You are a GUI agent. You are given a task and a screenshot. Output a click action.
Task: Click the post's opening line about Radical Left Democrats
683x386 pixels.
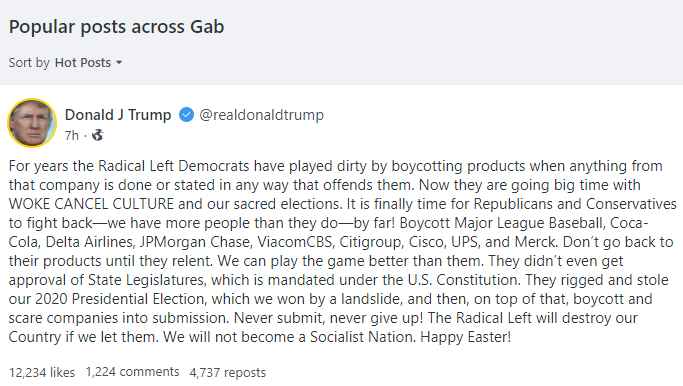coord(335,166)
